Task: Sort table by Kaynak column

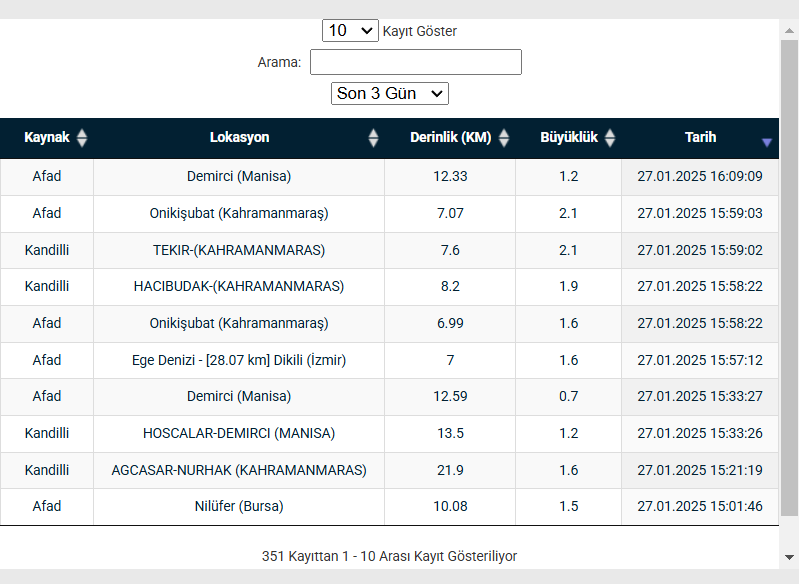Action: (47, 138)
